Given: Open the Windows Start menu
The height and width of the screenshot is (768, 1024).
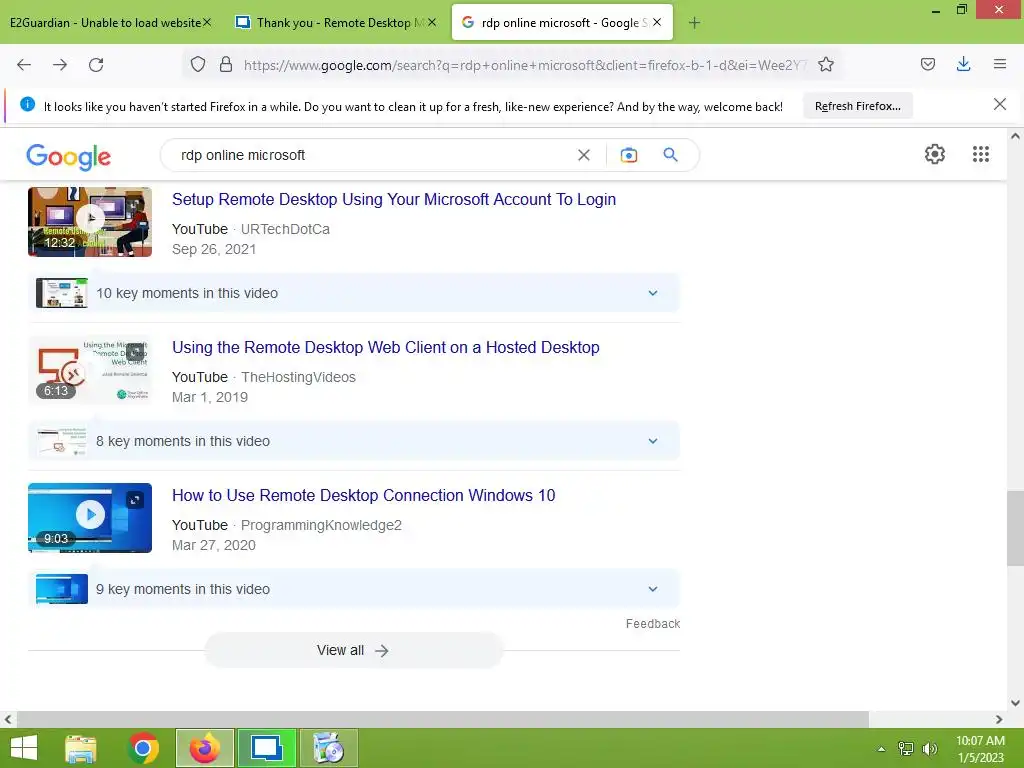Looking at the screenshot, I should click(x=24, y=748).
